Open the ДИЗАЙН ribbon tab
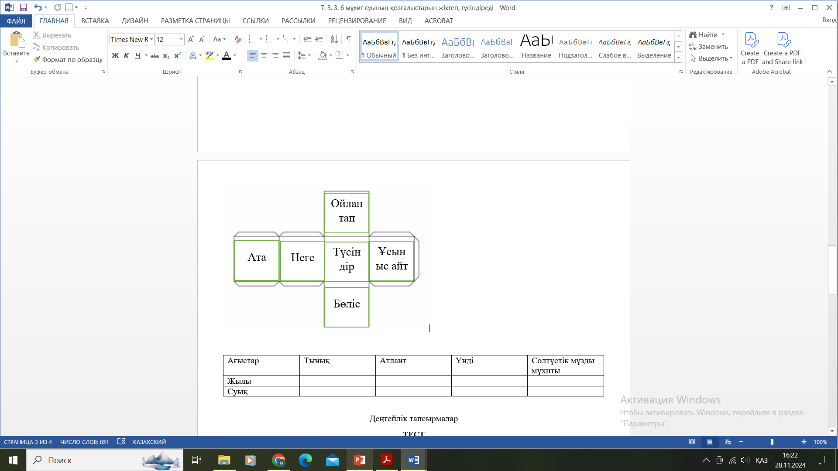Screen dimensions: 838x471 [135, 20]
